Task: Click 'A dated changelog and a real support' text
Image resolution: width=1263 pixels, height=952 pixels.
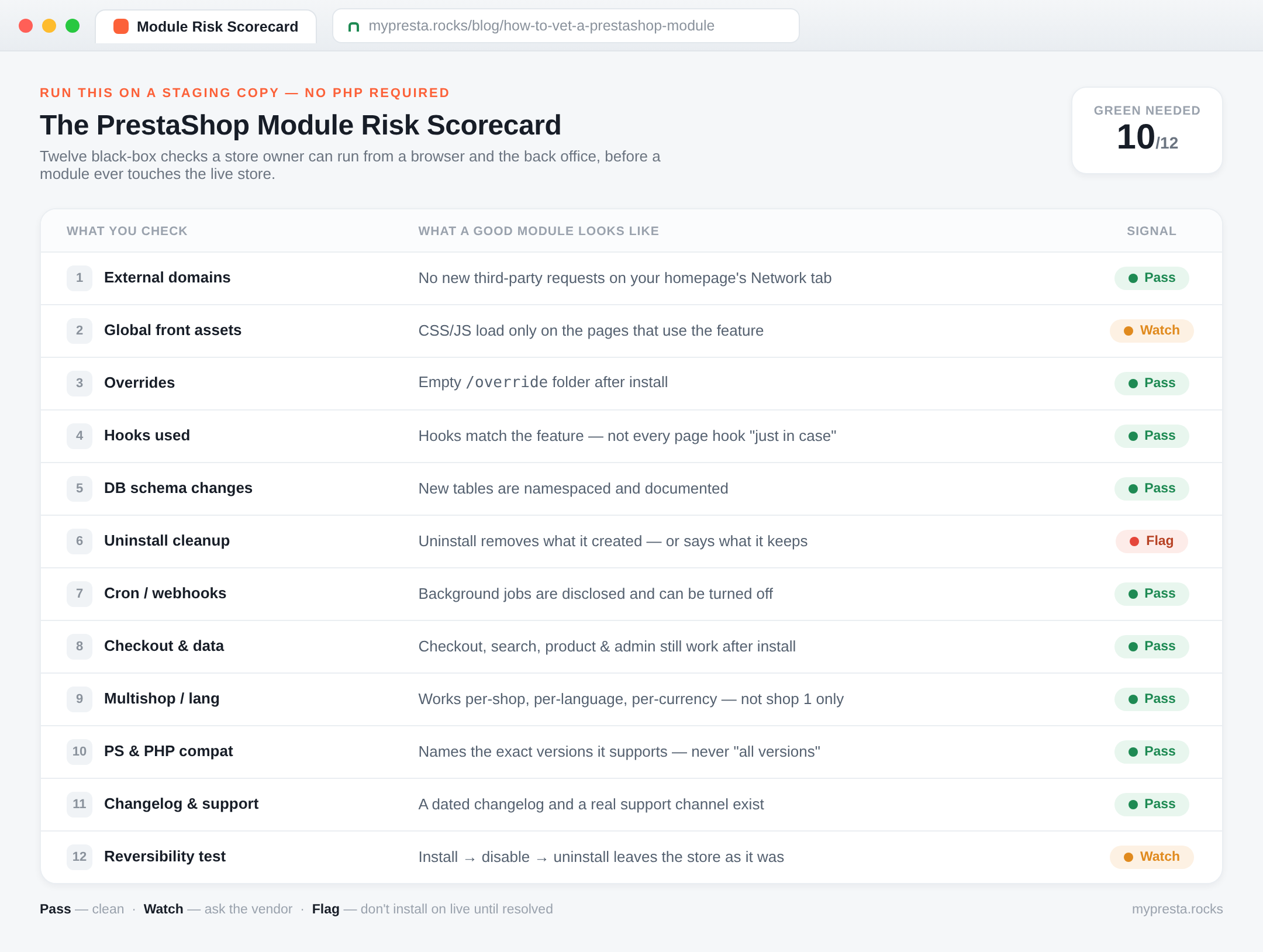Action: click(x=591, y=804)
